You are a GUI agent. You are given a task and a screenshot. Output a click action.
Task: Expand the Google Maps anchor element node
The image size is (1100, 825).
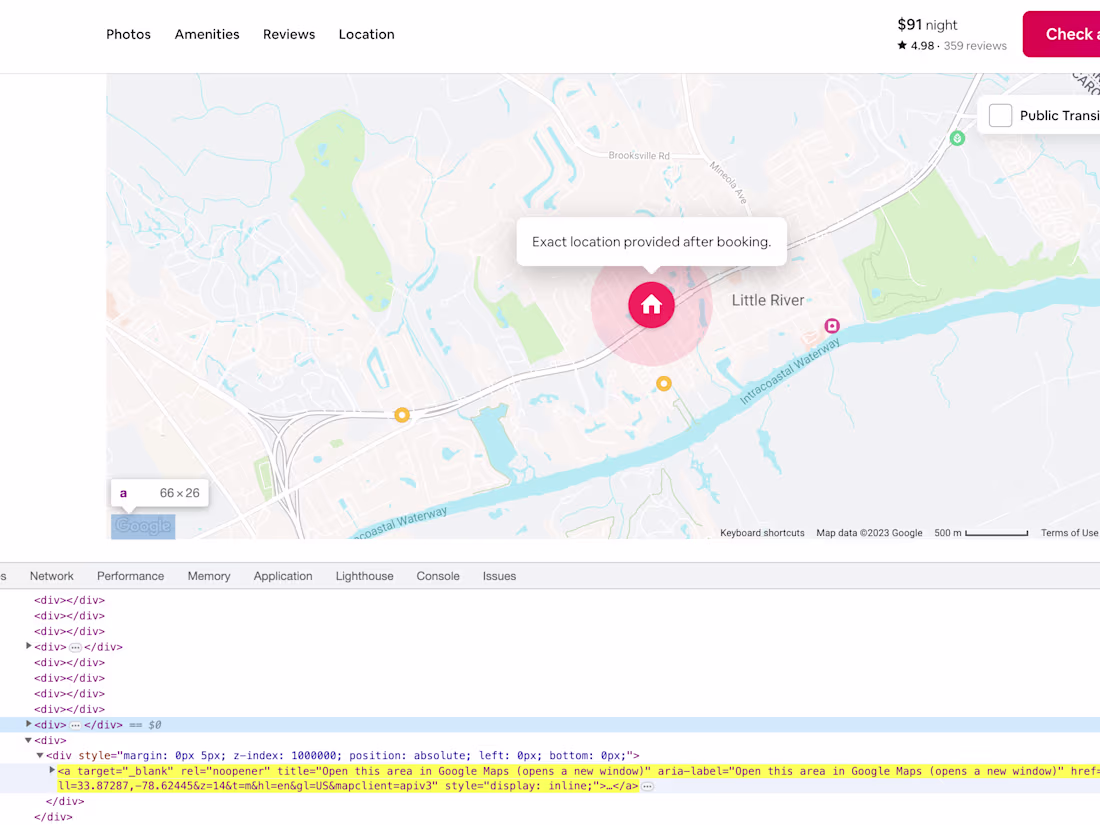click(52, 771)
